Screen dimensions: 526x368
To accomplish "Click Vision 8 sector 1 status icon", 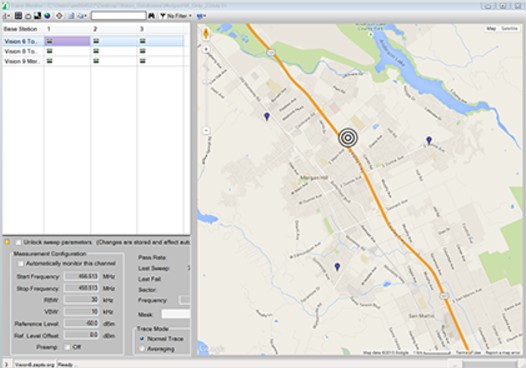I will coord(50,51).
